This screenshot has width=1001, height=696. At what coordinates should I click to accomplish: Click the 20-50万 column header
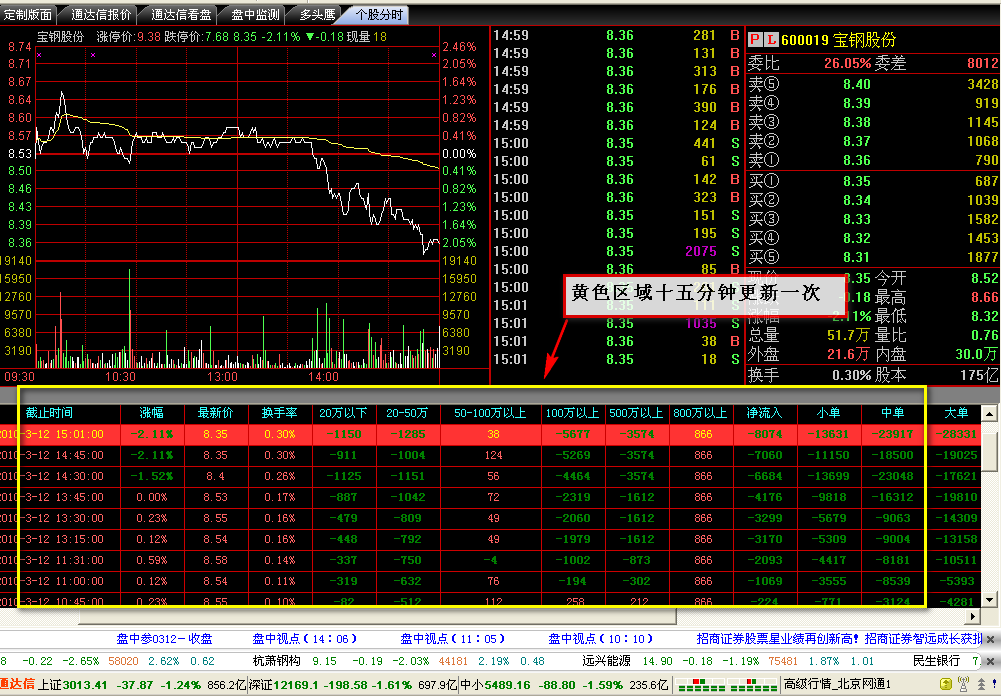pos(407,413)
